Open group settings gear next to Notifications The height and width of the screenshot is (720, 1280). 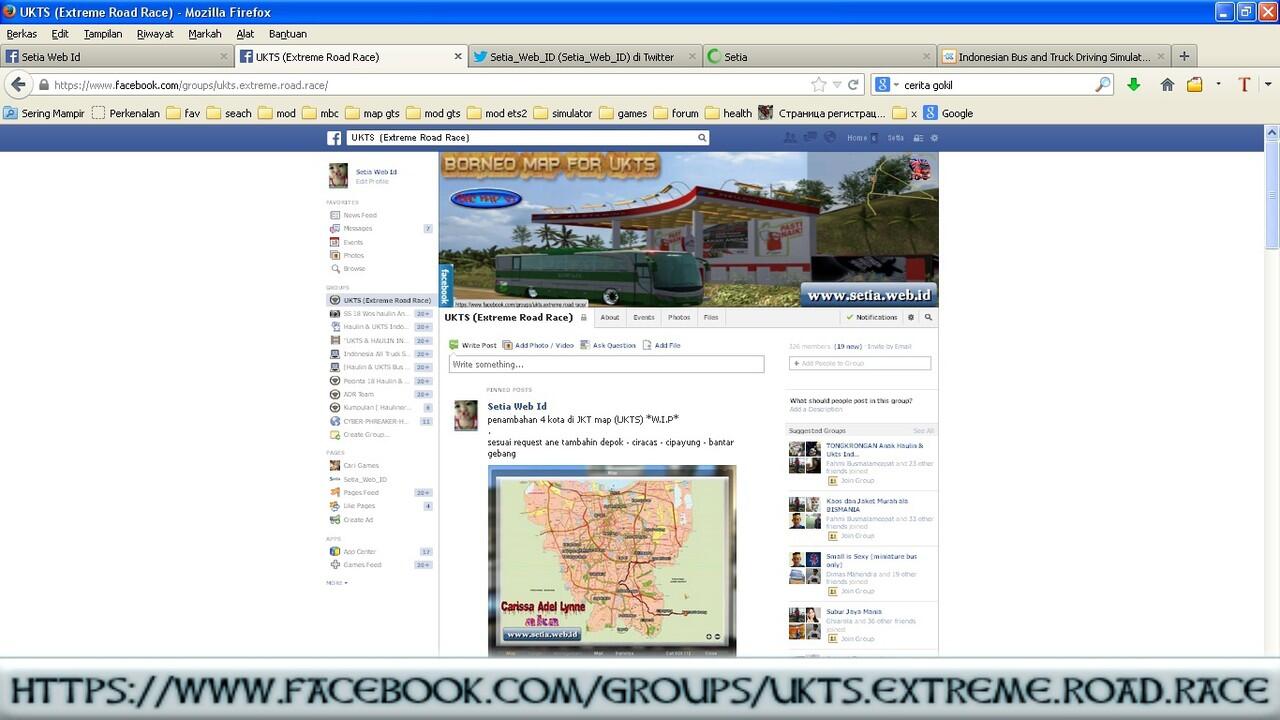911,317
